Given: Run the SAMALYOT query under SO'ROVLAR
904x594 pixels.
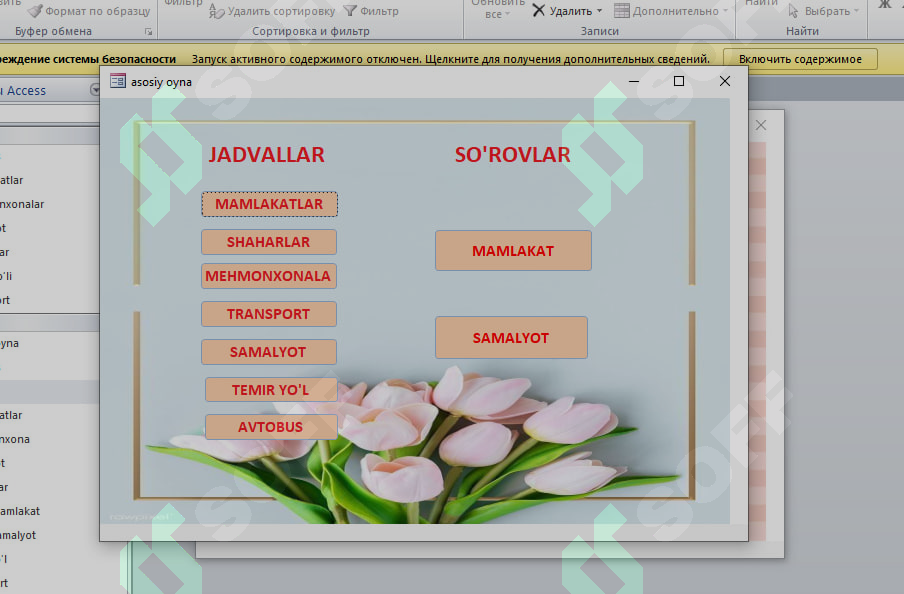Looking at the screenshot, I should 511,338.
